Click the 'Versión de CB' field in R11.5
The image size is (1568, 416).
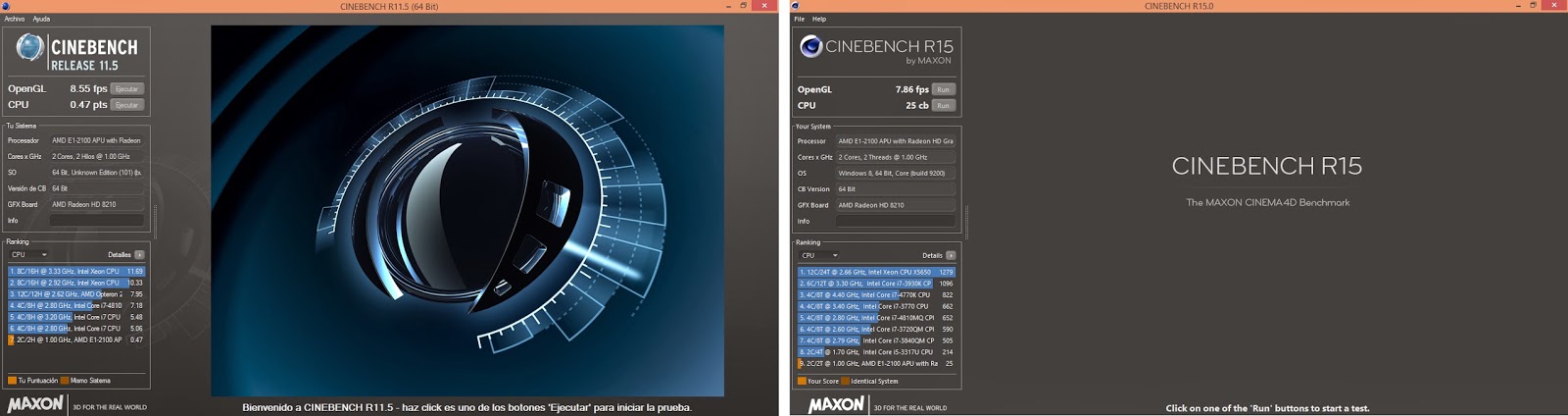coord(97,188)
